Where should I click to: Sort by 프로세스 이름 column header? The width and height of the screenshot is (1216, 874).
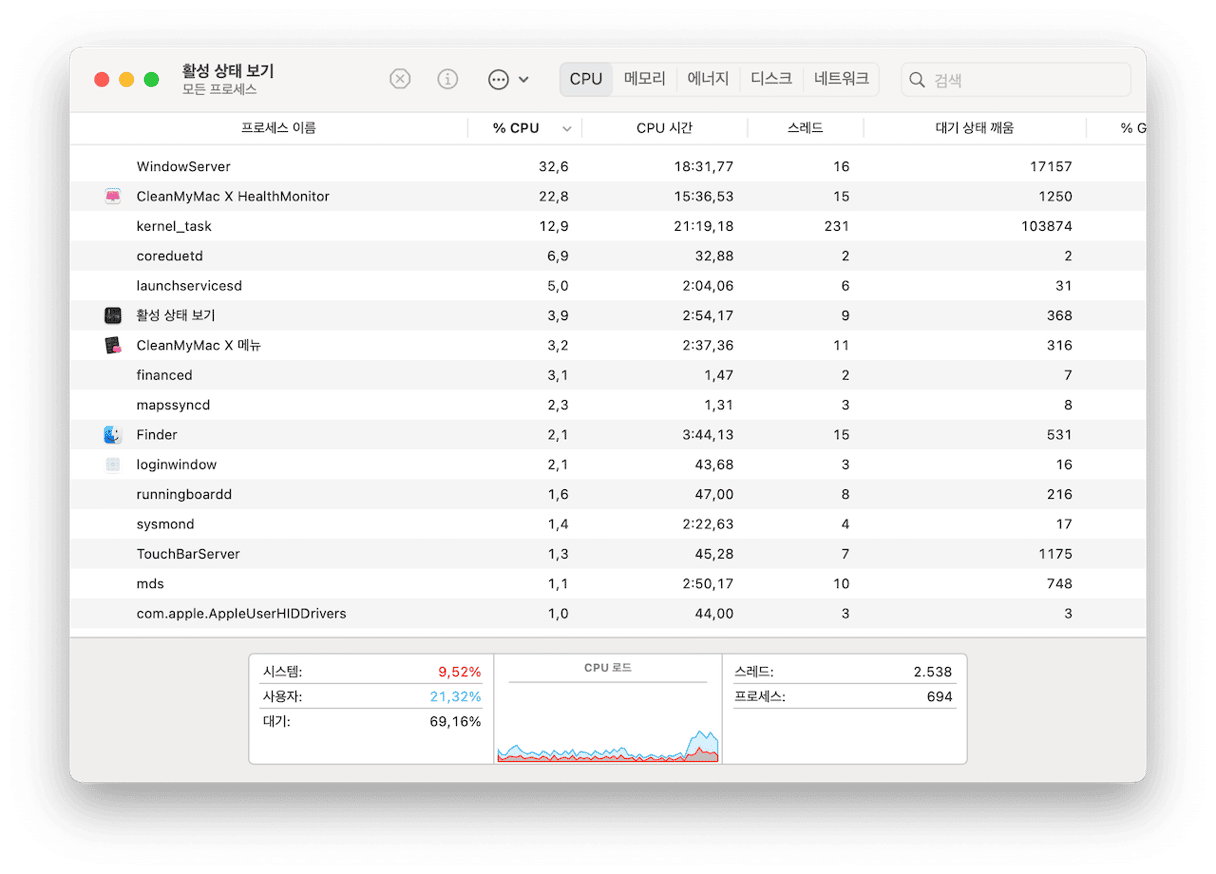[x=278, y=128]
